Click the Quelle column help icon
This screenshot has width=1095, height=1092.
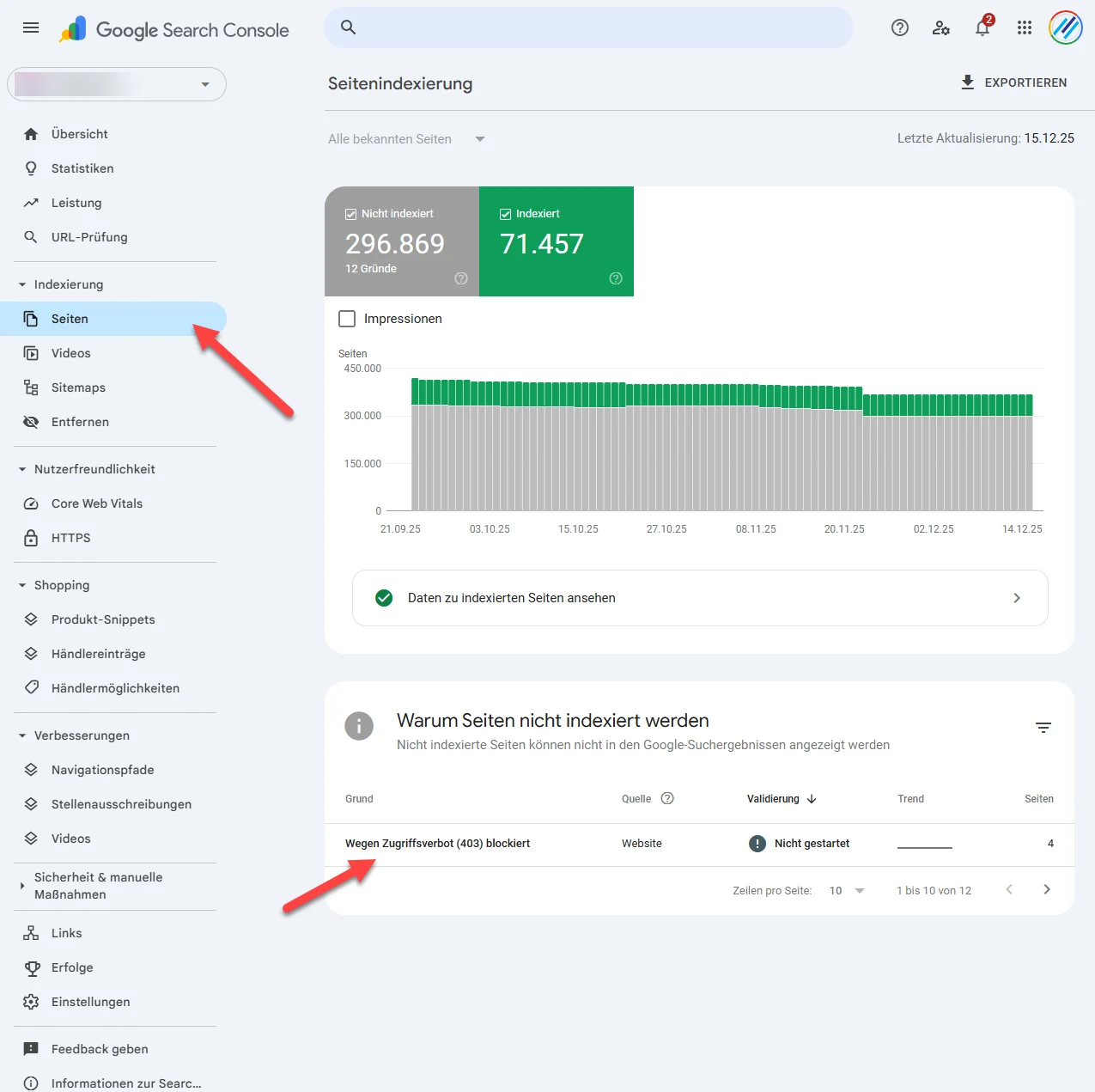click(667, 798)
